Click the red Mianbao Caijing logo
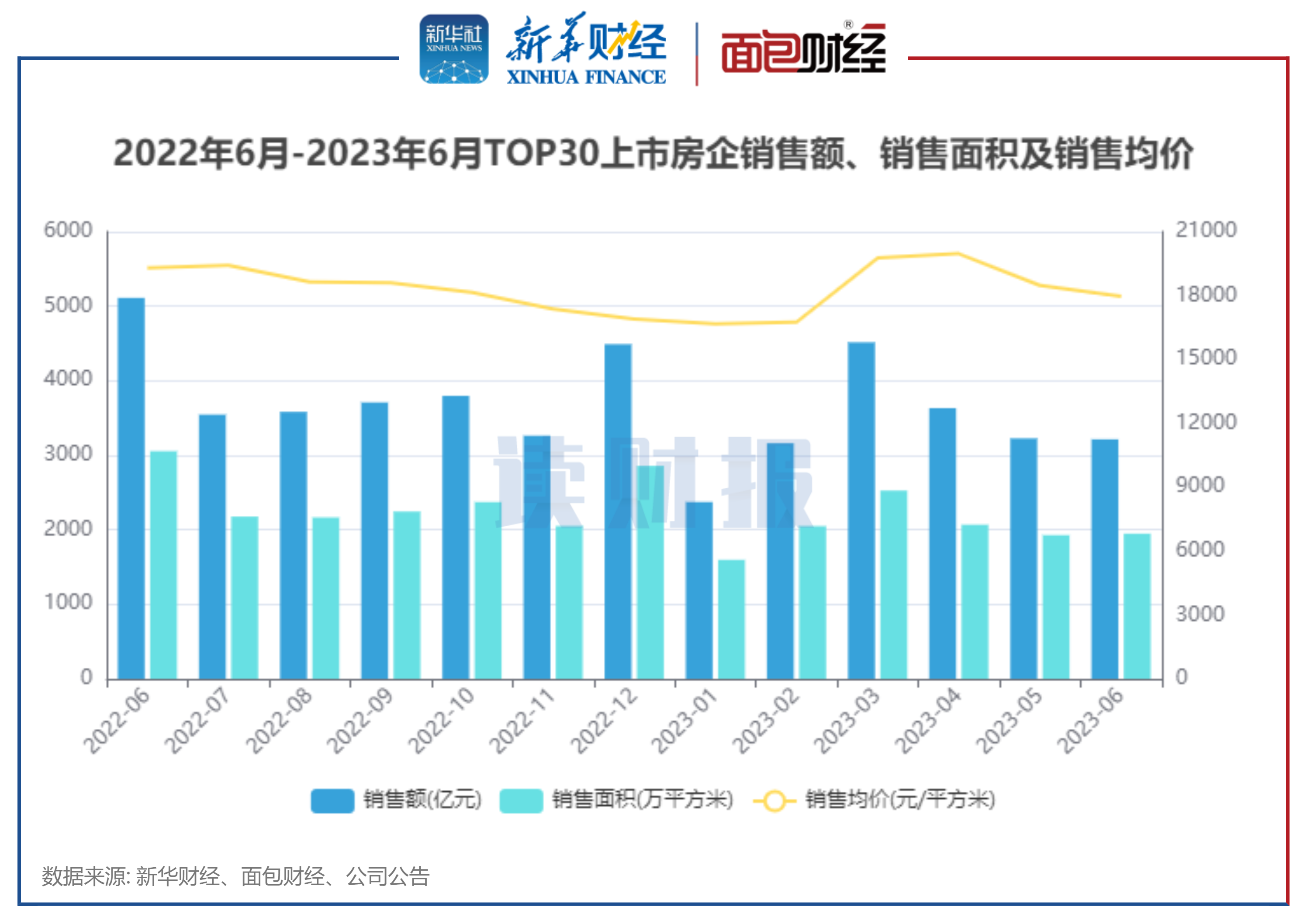This screenshot has width=1307, height=924. pyautogui.click(x=803, y=49)
